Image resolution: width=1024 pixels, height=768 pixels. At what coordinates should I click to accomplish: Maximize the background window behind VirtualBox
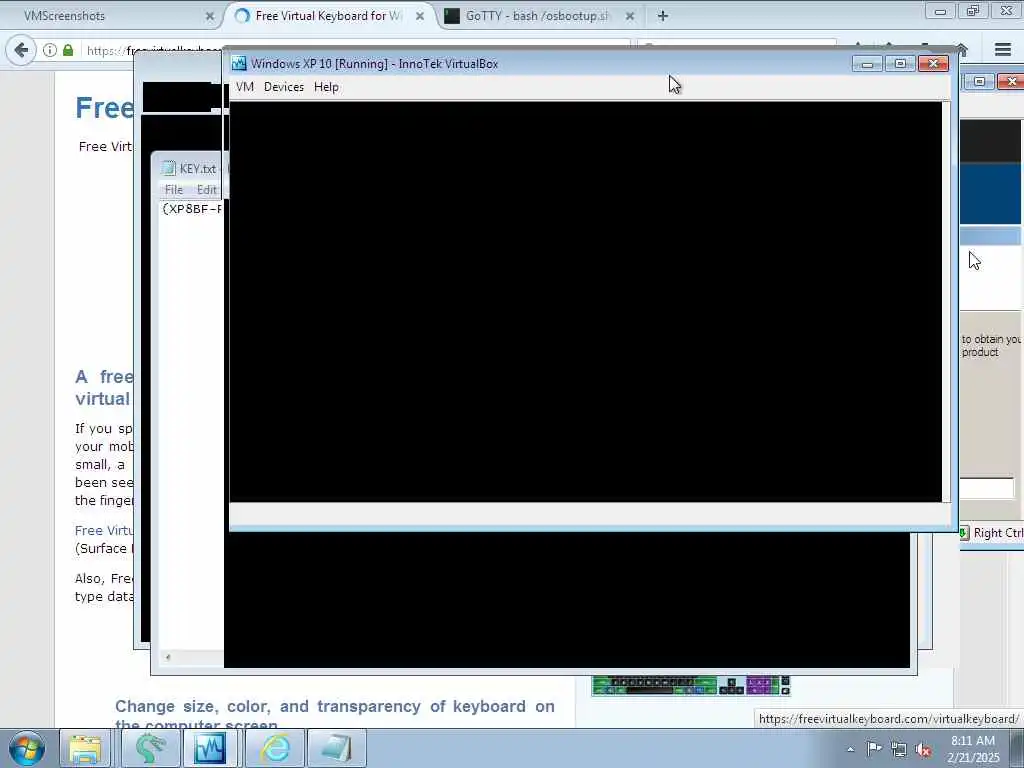coord(980,81)
